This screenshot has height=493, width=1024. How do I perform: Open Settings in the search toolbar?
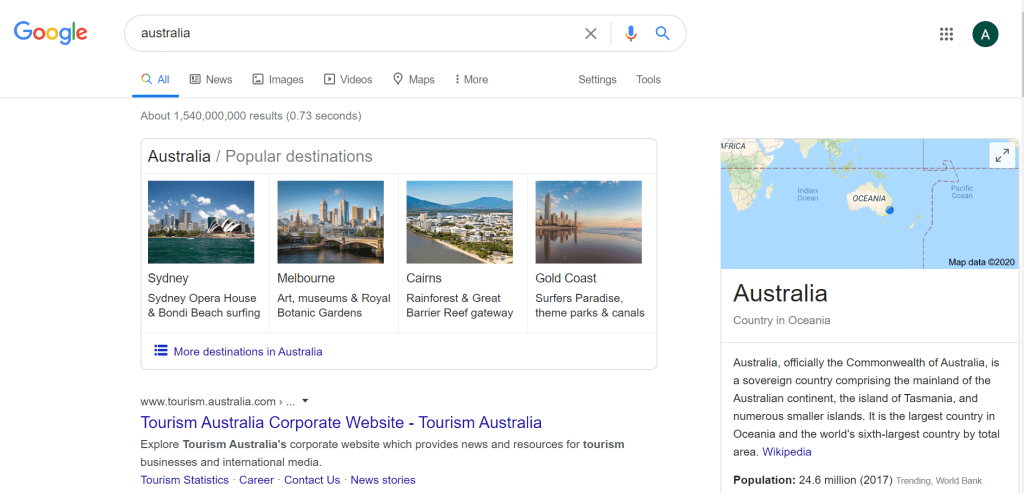tap(597, 80)
